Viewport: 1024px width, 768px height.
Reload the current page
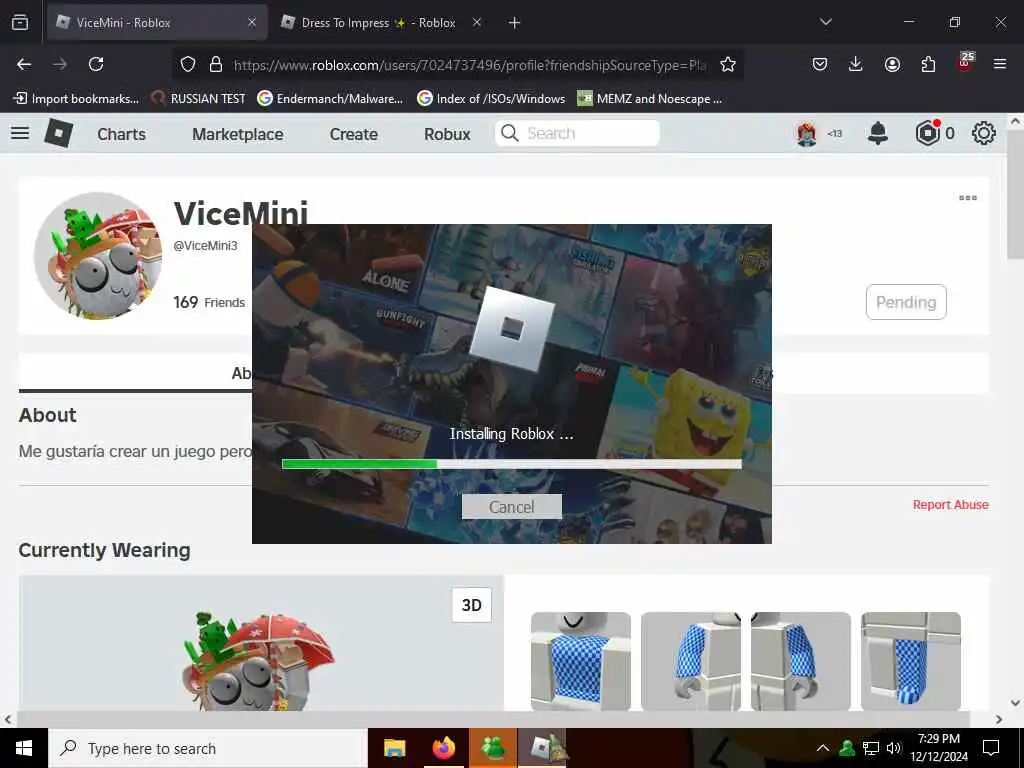pos(96,64)
